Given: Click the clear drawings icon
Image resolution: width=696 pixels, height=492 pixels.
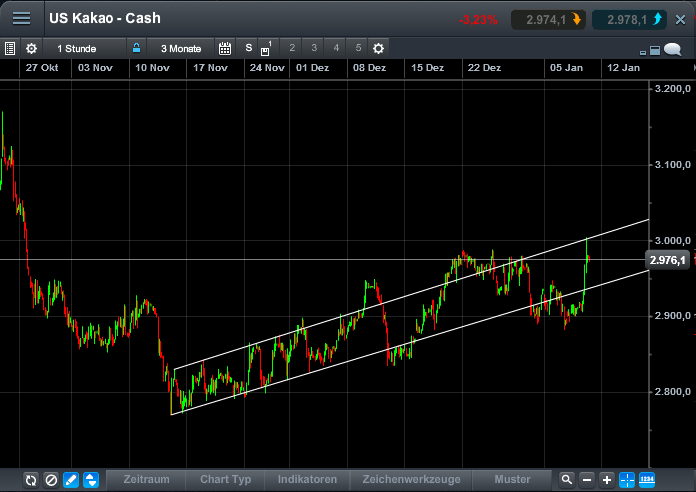Looking at the screenshot, I should [x=51, y=480].
